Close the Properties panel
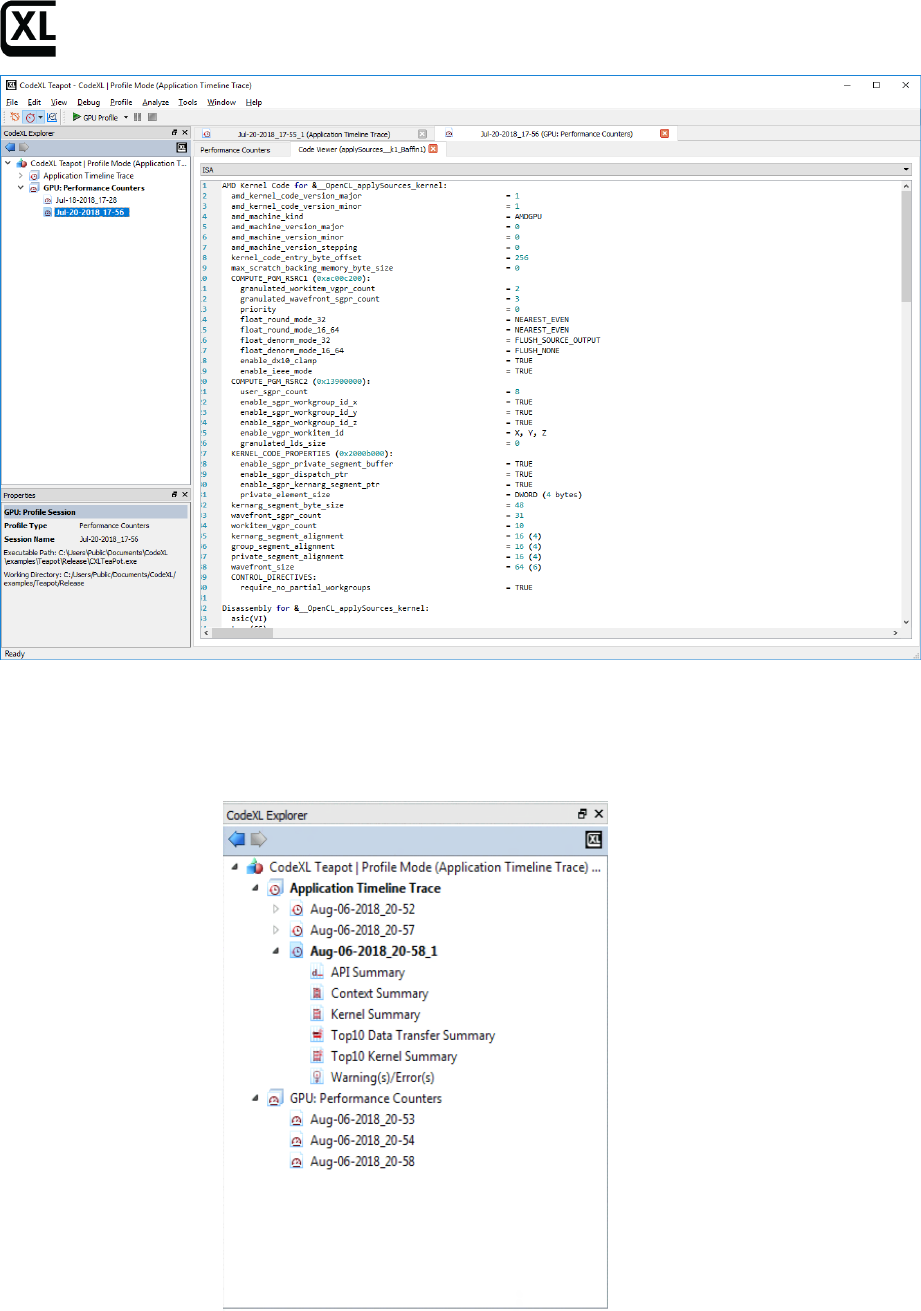Image resolution: width=921 pixels, height=1311 pixels. tap(184, 495)
